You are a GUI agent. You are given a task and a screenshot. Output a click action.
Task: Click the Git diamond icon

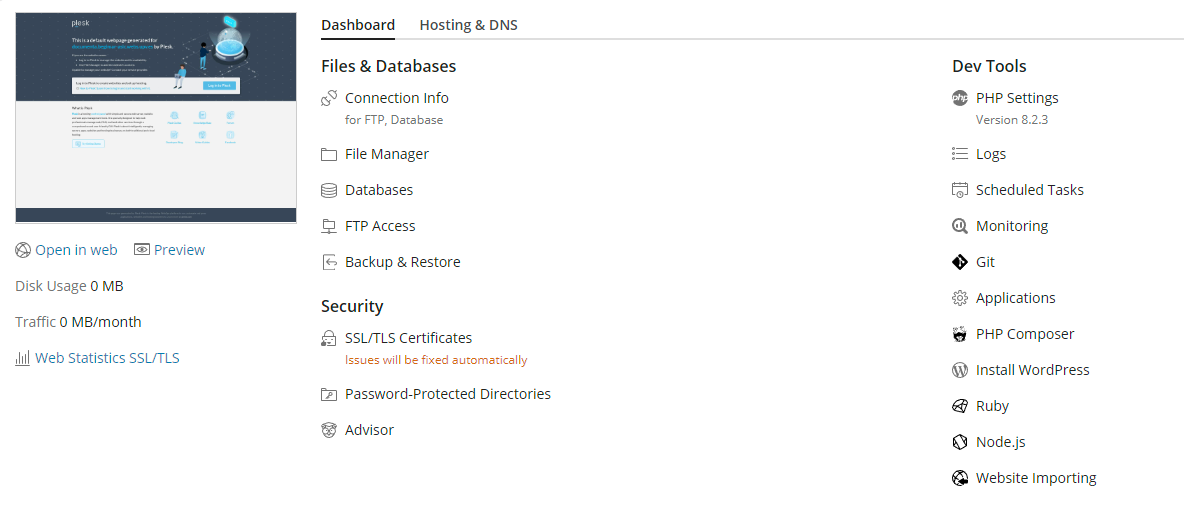(x=960, y=262)
